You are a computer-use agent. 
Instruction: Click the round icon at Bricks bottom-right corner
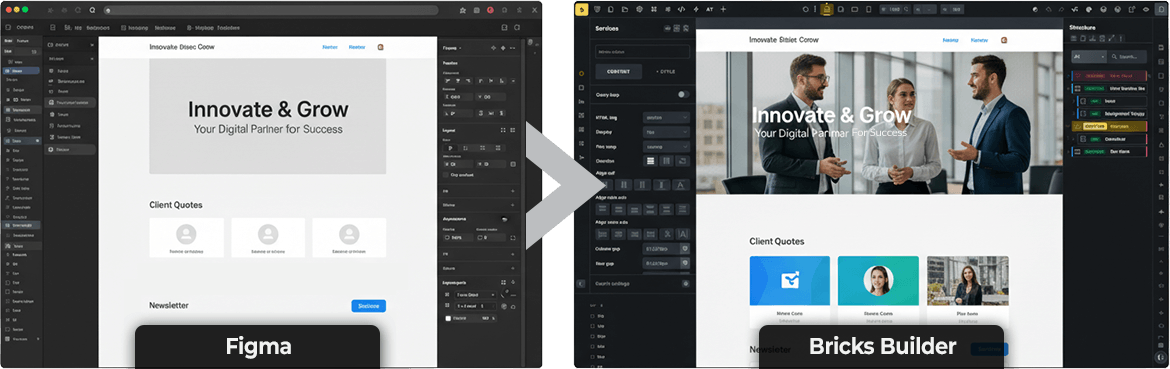(x=1160, y=358)
